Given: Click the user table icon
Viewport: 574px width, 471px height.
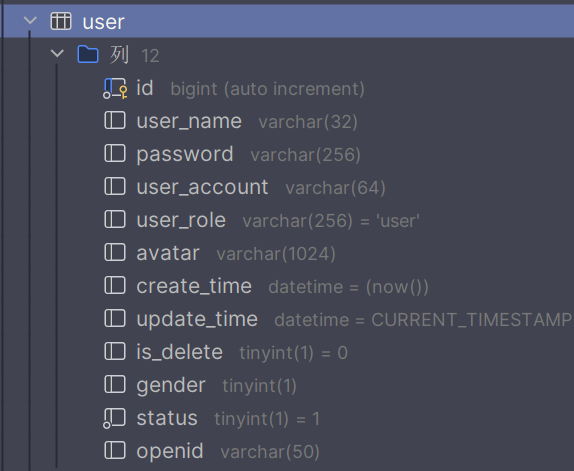Looking at the screenshot, I should click(61, 21).
